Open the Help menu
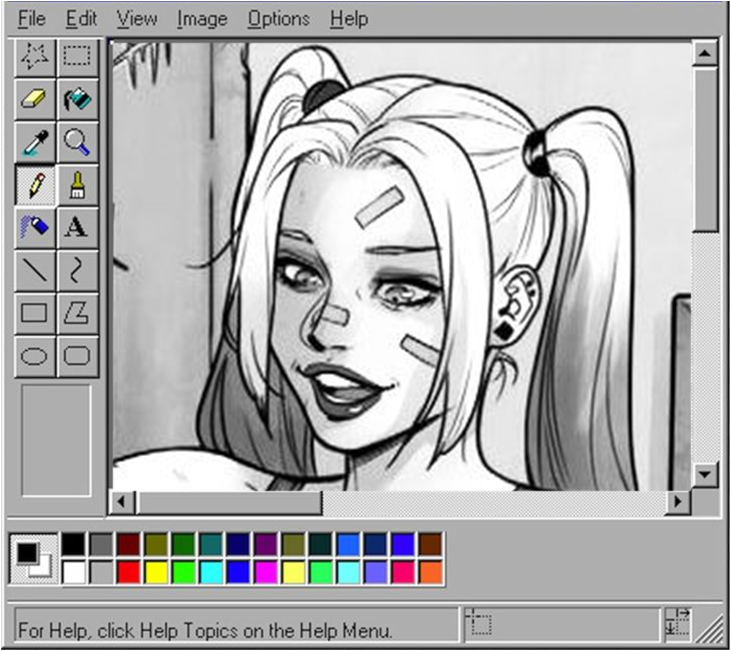Viewport: 731px width, 651px height. tap(349, 19)
